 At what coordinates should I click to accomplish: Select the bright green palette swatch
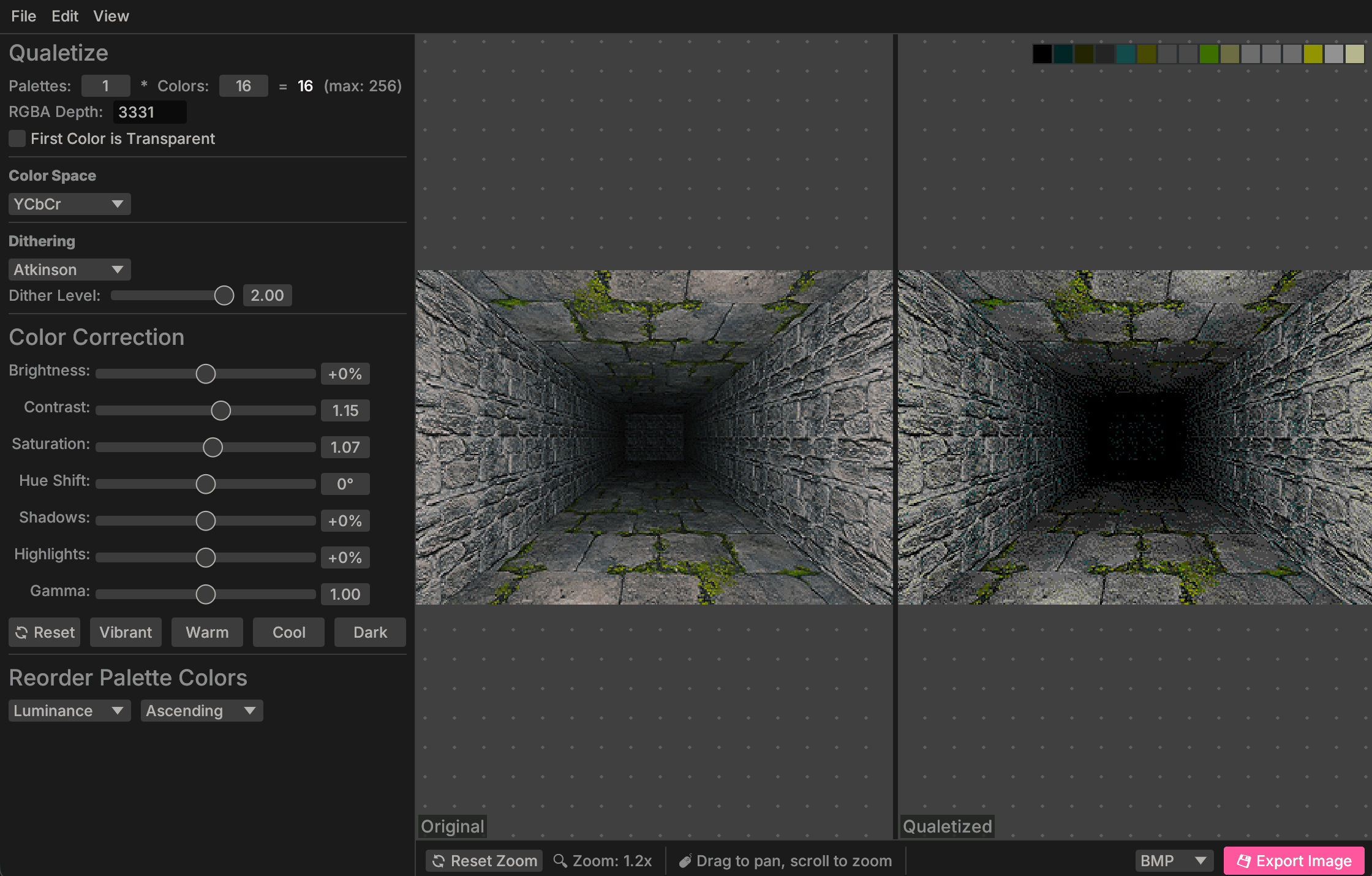1208,54
